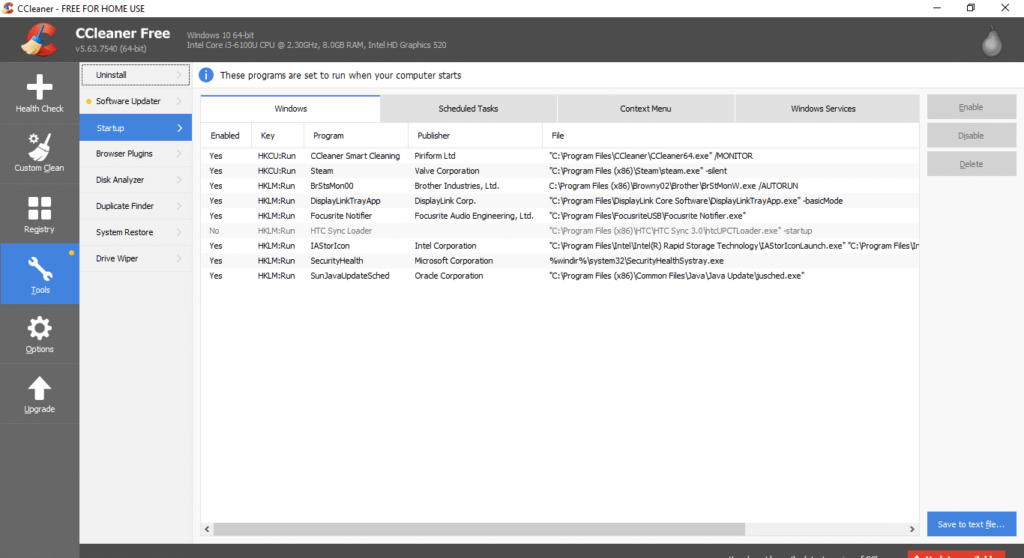Screen dimensions: 1024x558
Task: Select the BrStsMon00 startup entry
Action: [560, 186]
